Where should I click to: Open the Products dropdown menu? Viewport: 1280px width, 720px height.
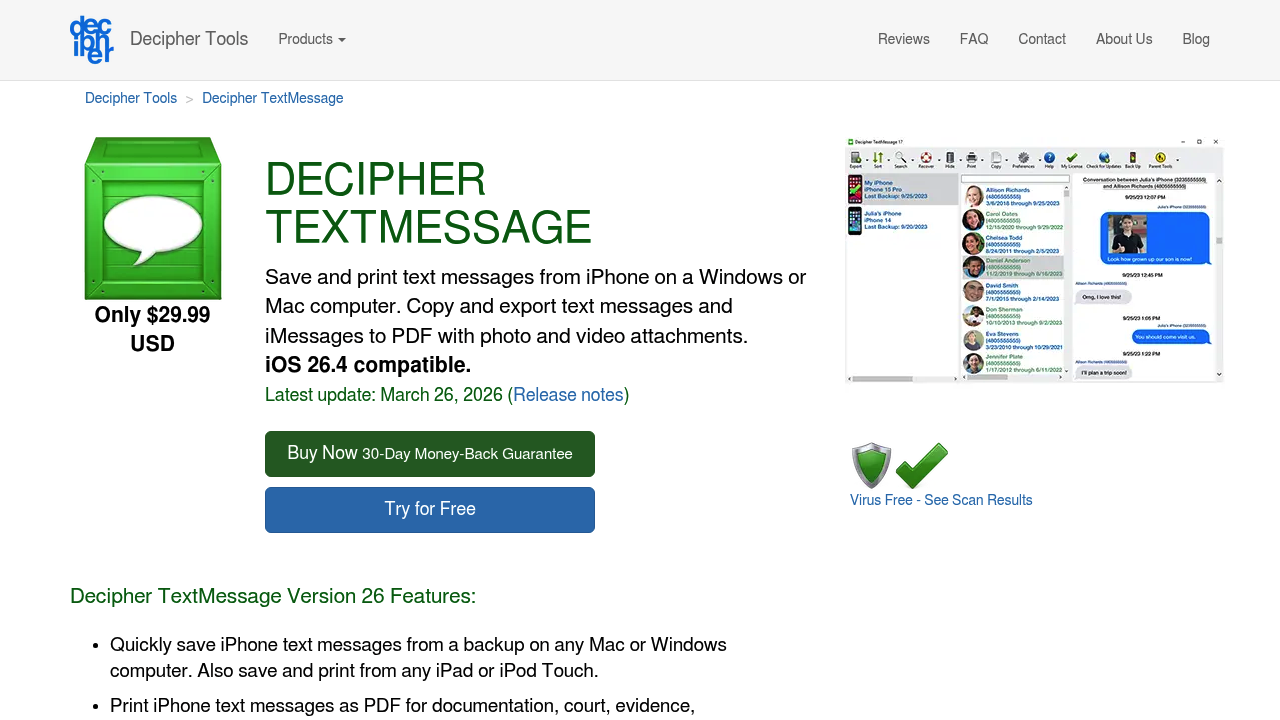pyautogui.click(x=311, y=38)
